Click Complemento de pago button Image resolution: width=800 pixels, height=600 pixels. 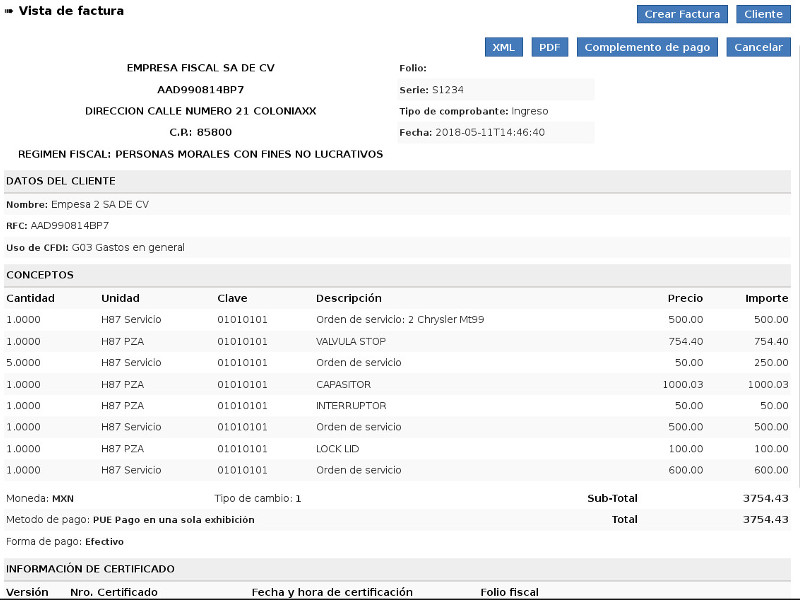coord(647,47)
